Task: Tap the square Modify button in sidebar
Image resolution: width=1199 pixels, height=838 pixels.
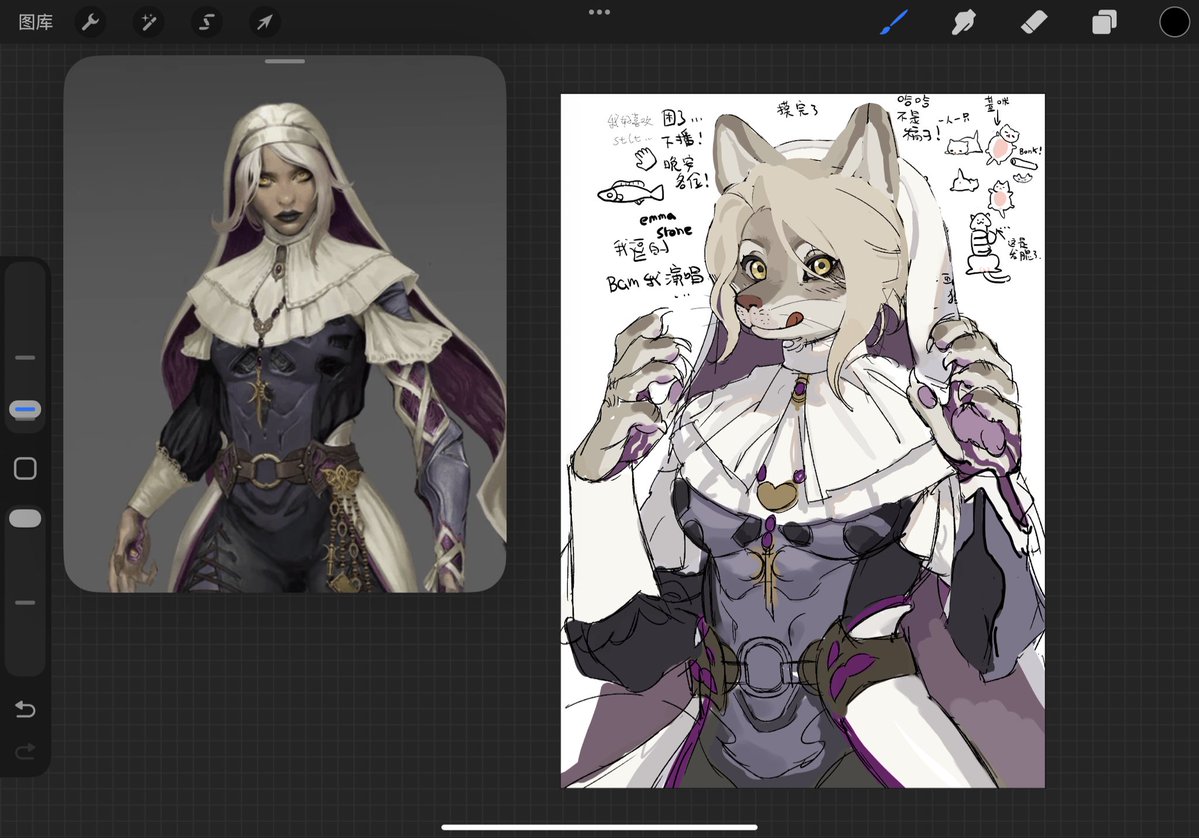Action: [25, 468]
